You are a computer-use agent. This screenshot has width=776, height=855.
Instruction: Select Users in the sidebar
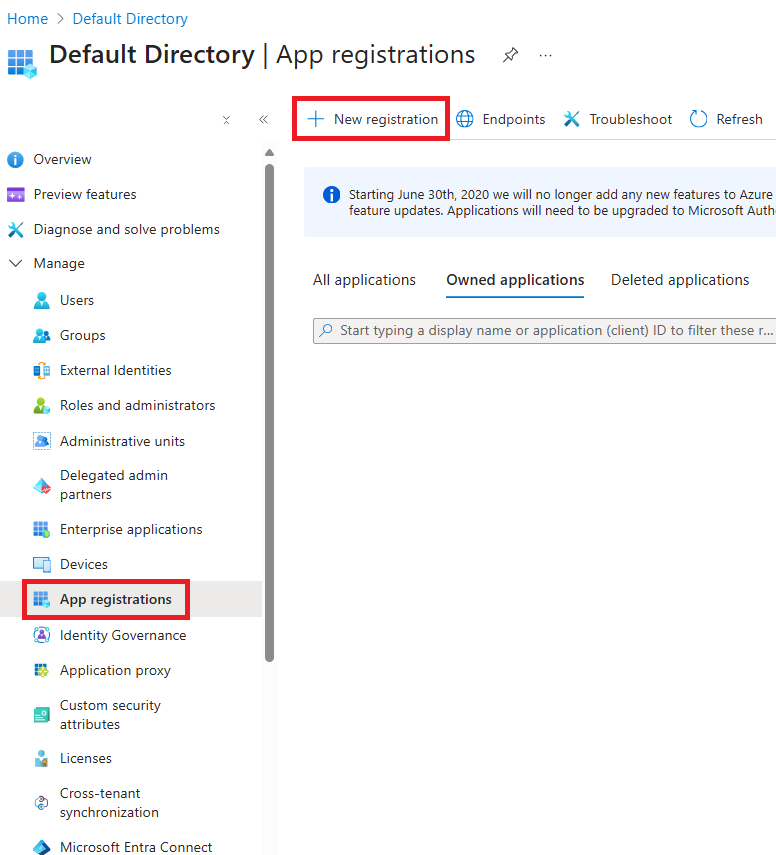pyautogui.click(x=76, y=299)
